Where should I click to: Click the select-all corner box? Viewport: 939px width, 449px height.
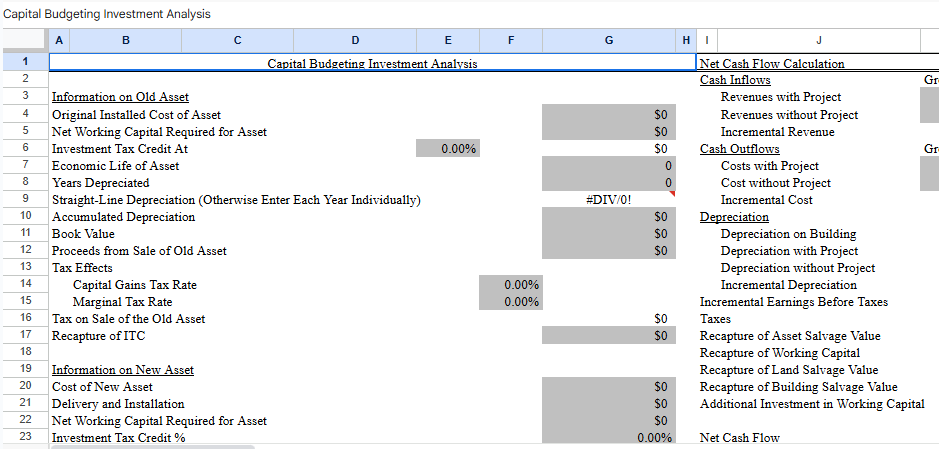(24, 40)
